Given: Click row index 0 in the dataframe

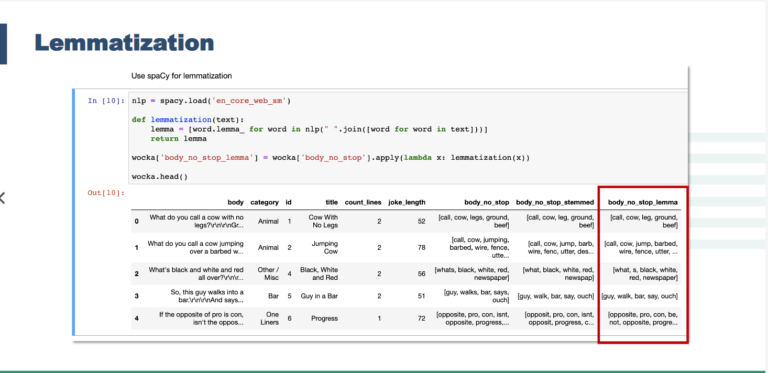Looking at the screenshot, I should tap(137, 221).
